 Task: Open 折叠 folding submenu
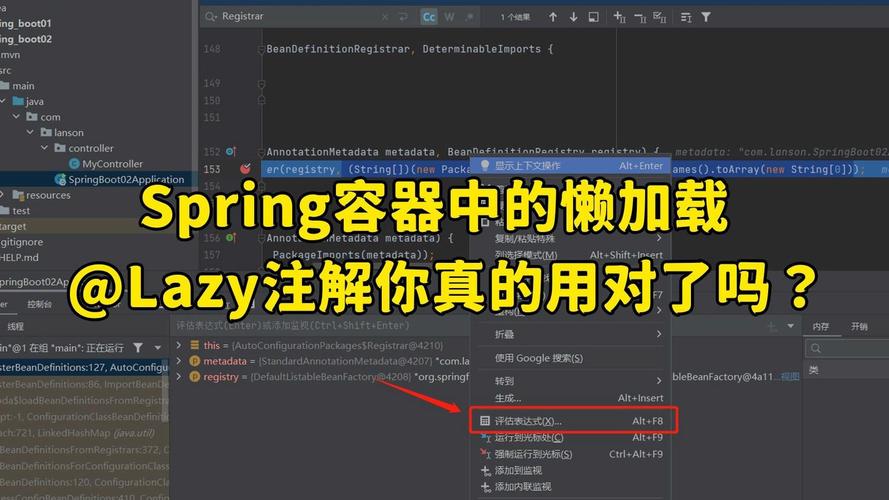coord(571,334)
